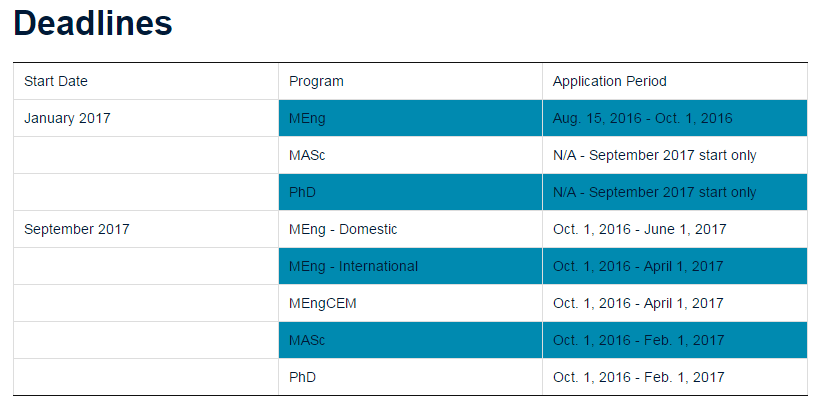Screen dimensions: 821x406
Task: Select the MASc cell for January 2017 start
Action: 308,155
